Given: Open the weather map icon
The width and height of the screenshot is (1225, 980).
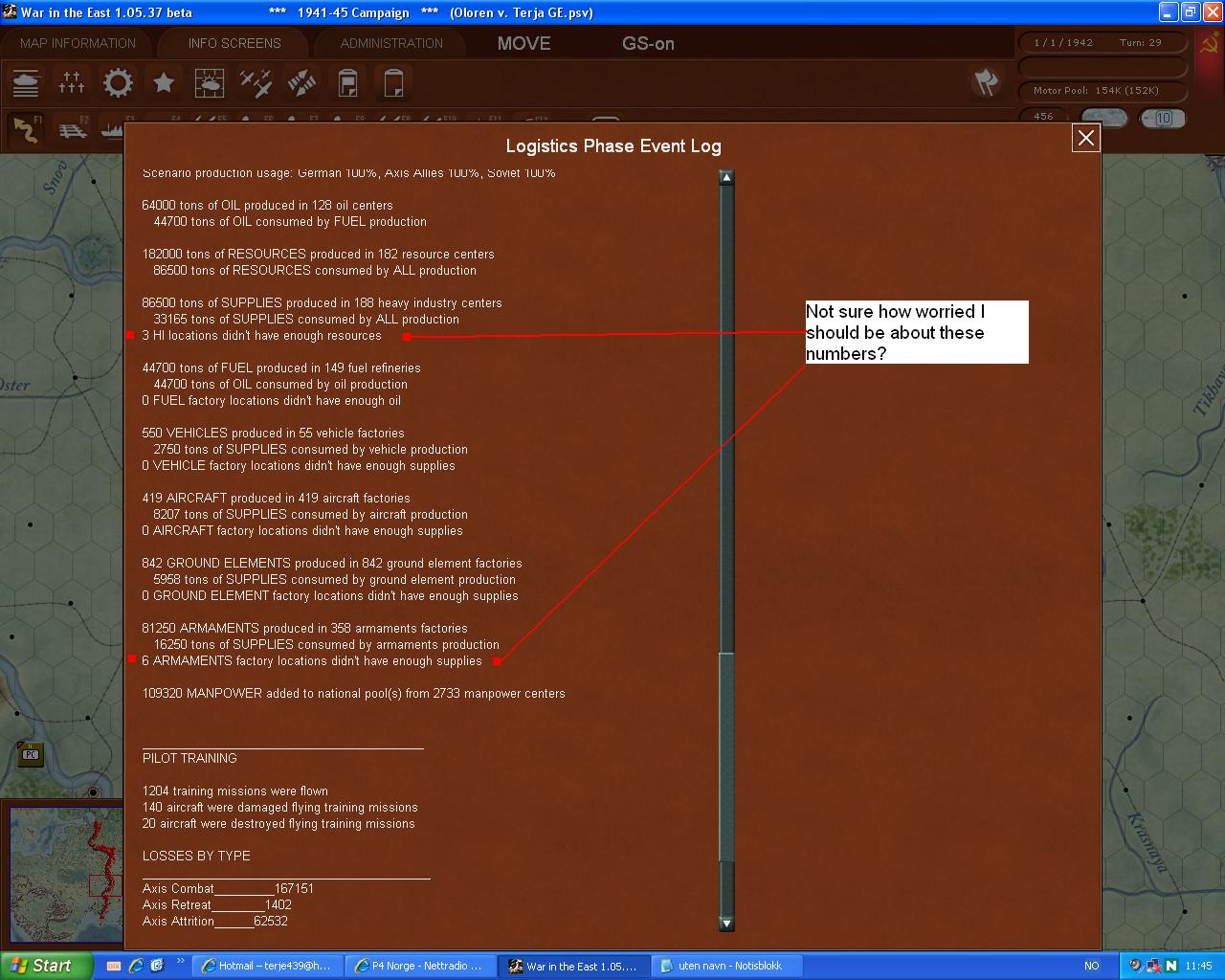Looking at the screenshot, I should [x=210, y=83].
